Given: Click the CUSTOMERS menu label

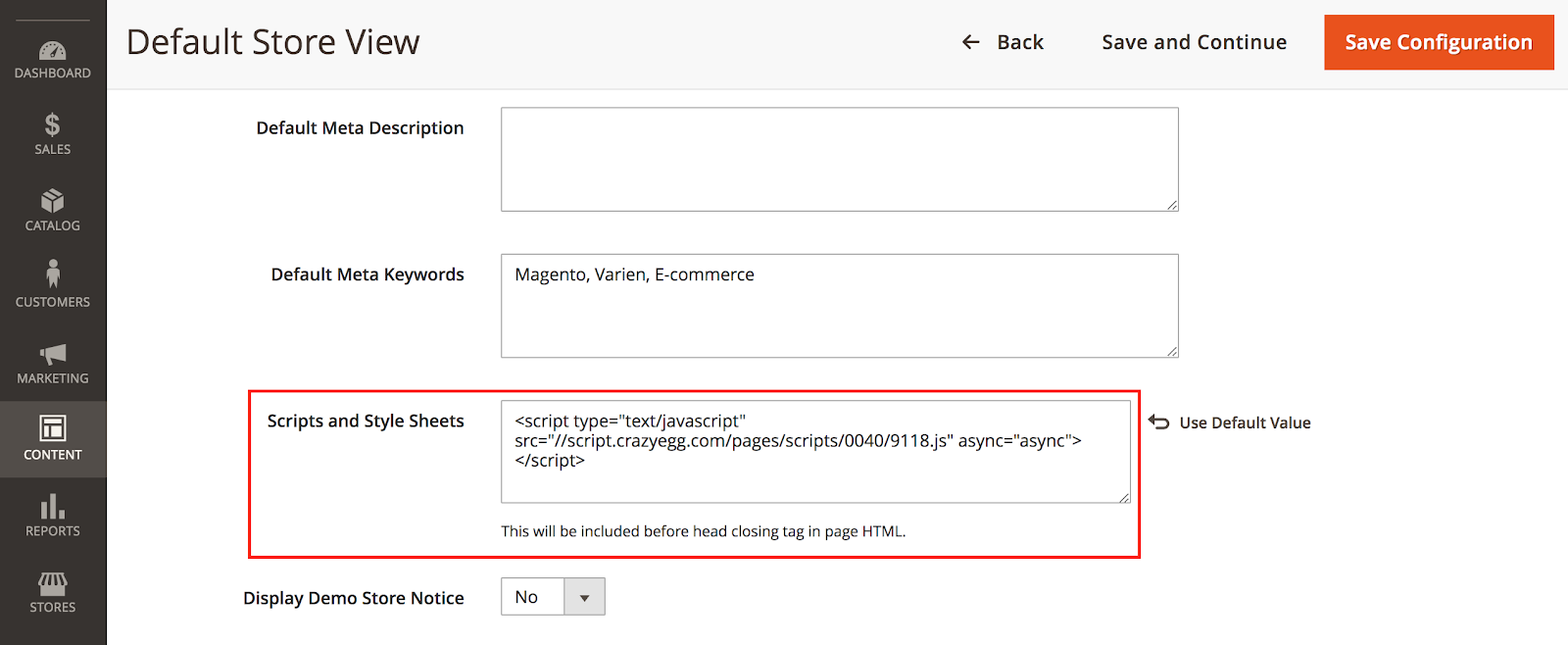Looking at the screenshot, I should pos(53,303).
